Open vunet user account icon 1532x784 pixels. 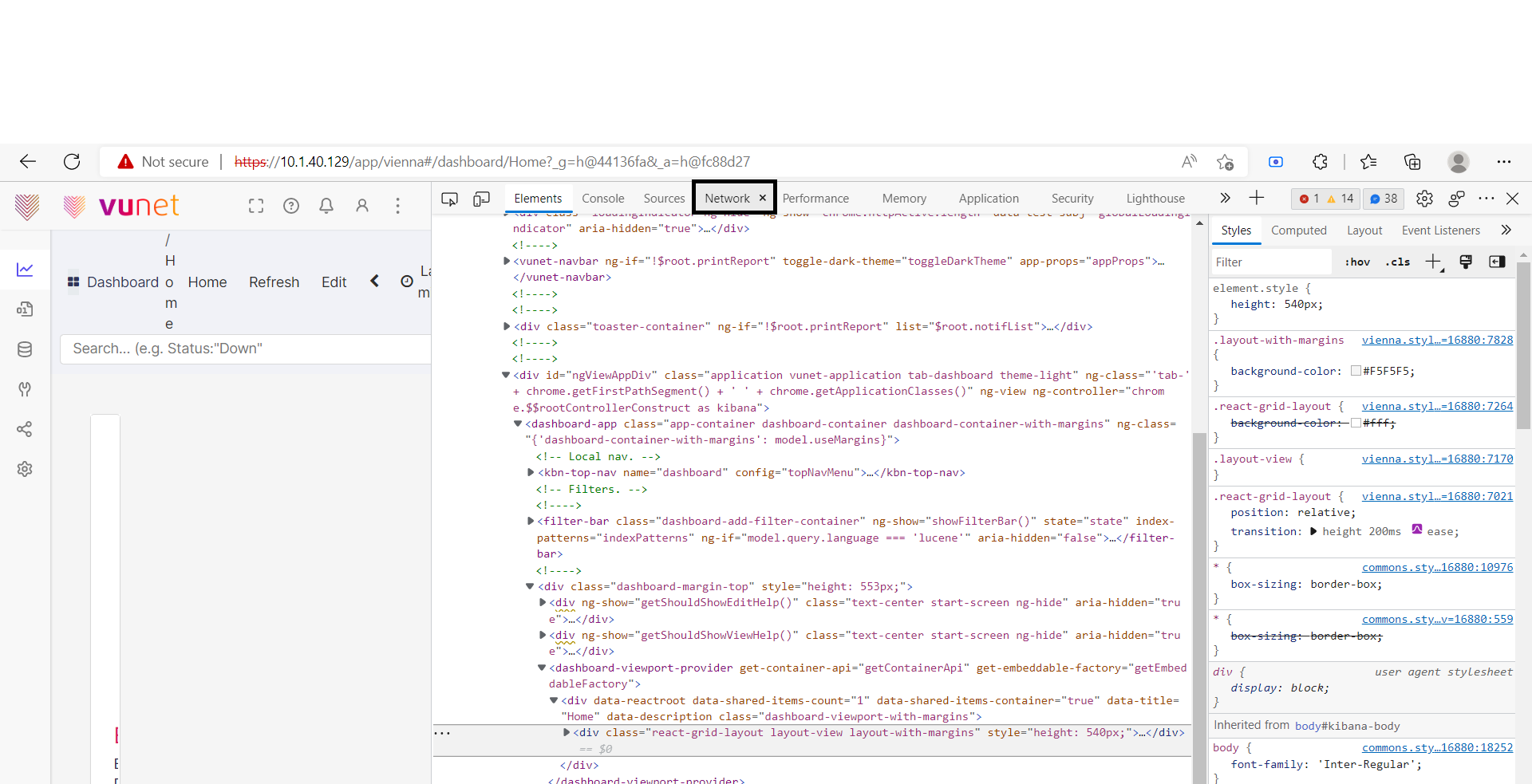[362, 206]
